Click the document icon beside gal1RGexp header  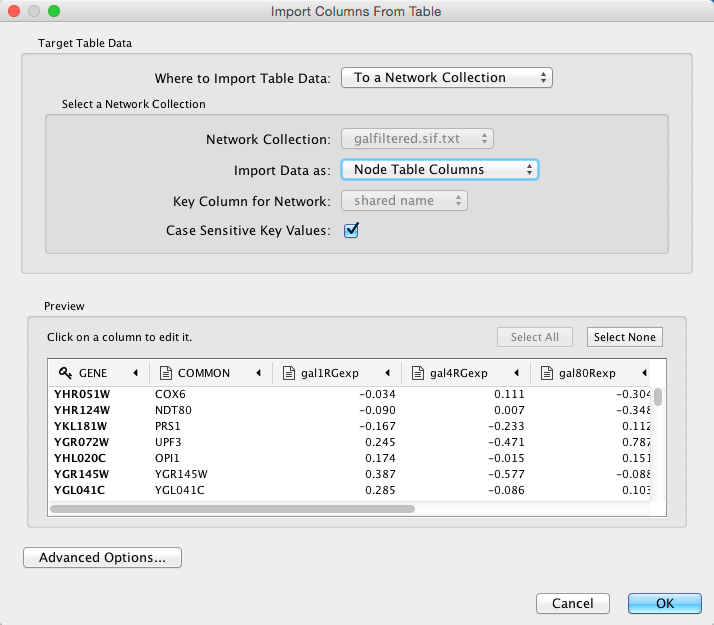[290, 373]
